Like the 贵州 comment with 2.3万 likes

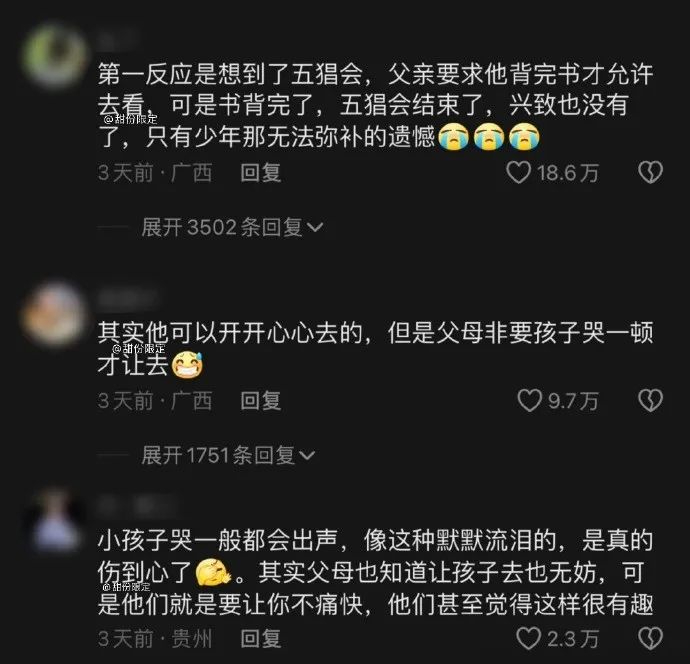pos(528,638)
